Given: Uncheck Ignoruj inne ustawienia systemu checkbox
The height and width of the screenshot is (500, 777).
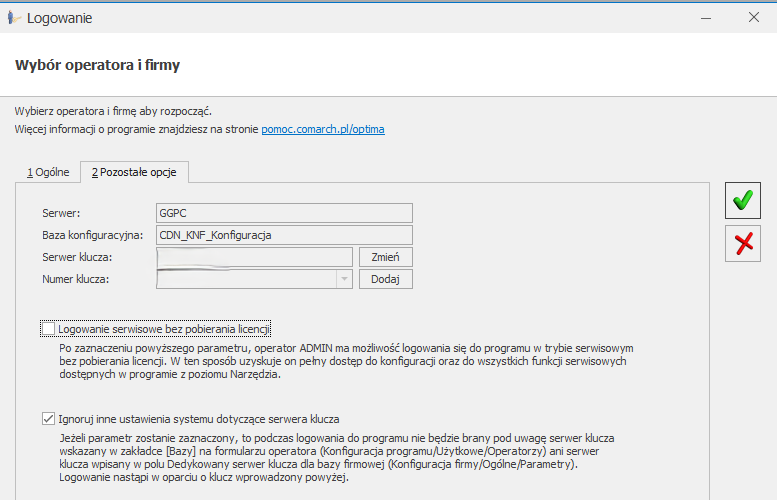Looking at the screenshot, I should tap(49, 419).
